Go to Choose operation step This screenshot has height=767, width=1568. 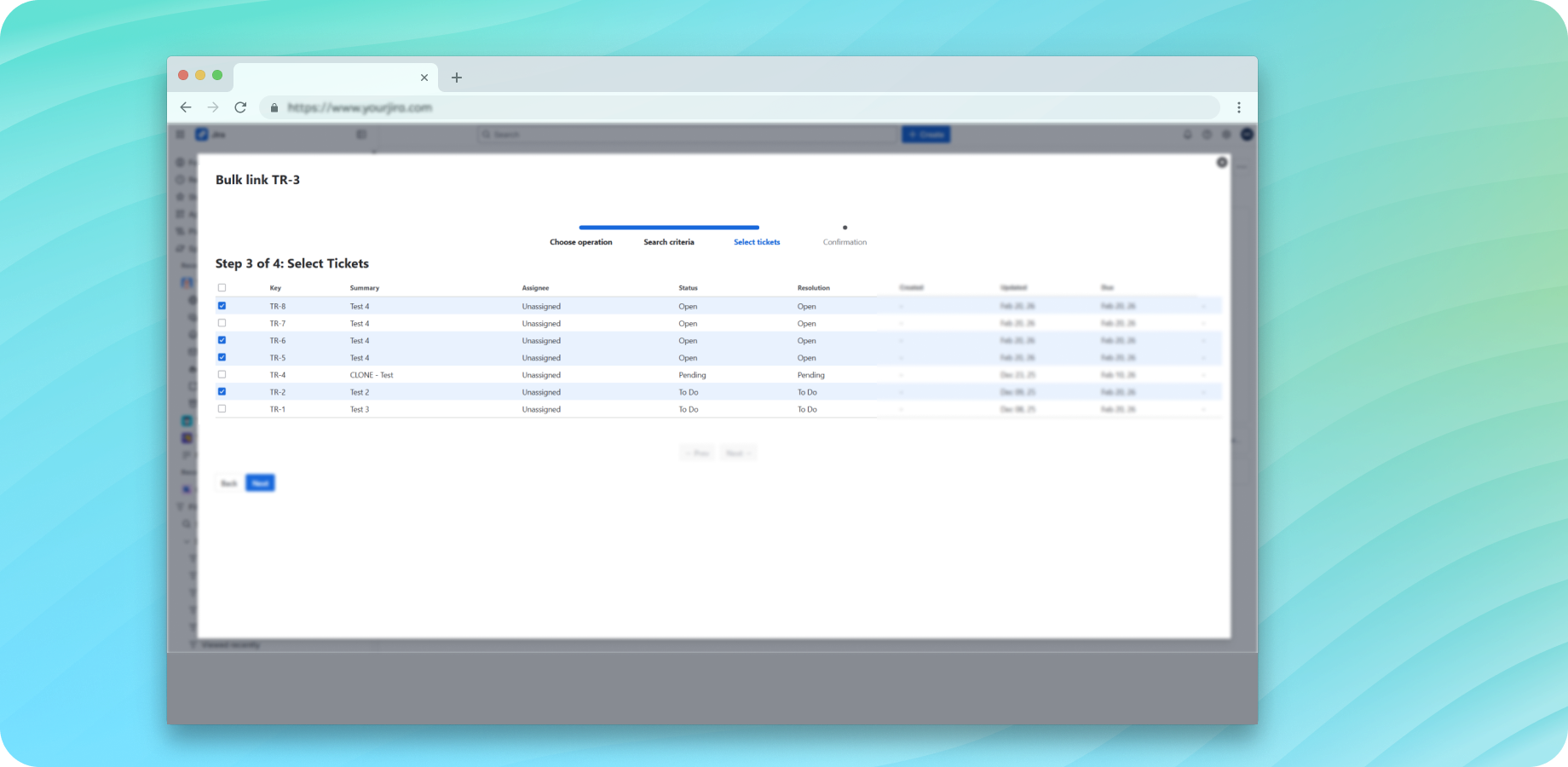coord(580,242)
